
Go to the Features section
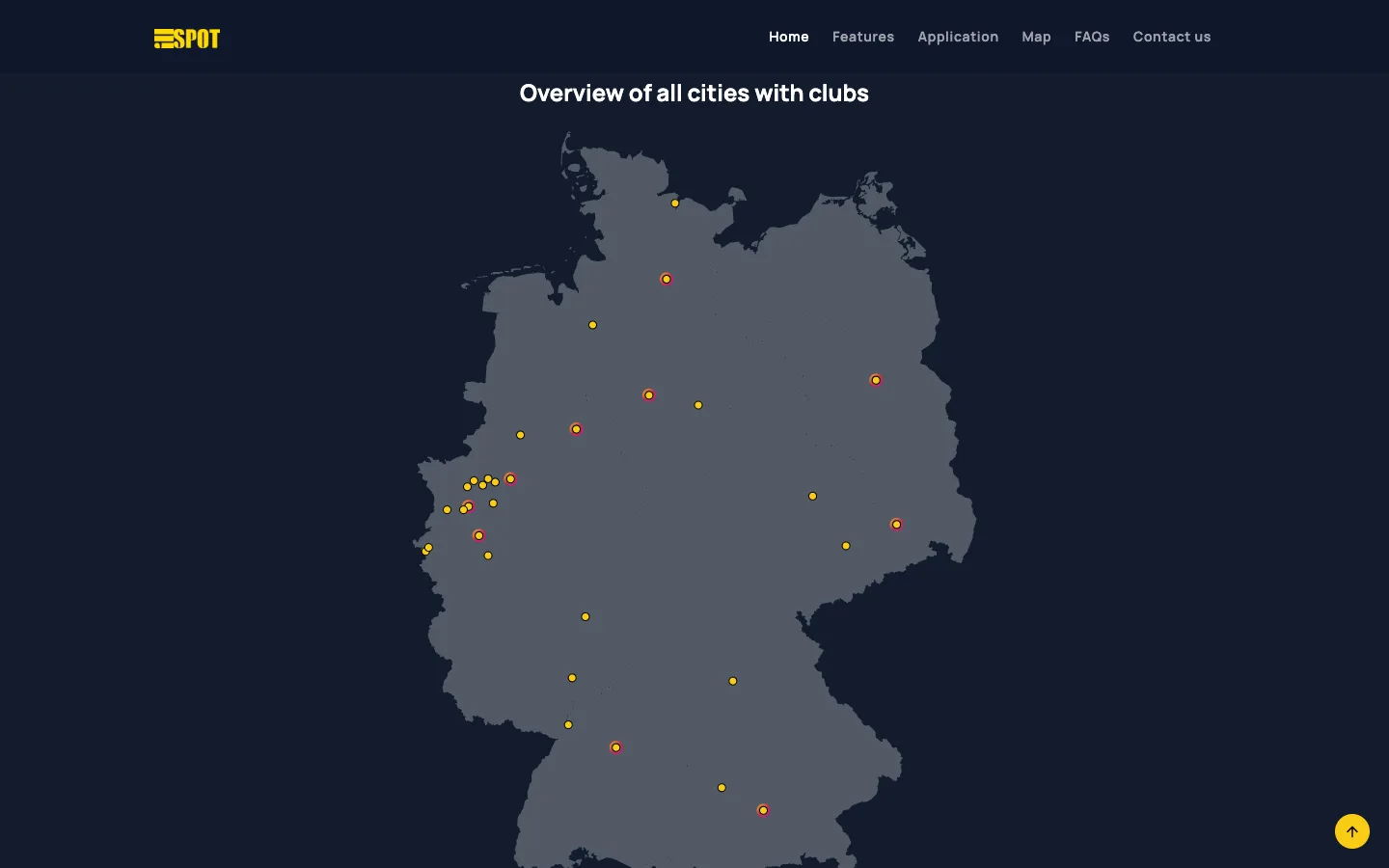[x=862, y=37]
